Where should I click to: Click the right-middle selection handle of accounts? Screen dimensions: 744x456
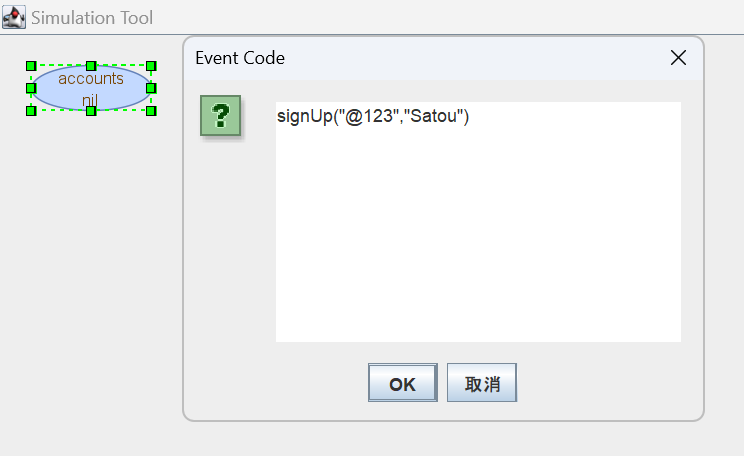click(x=151, y=88)
